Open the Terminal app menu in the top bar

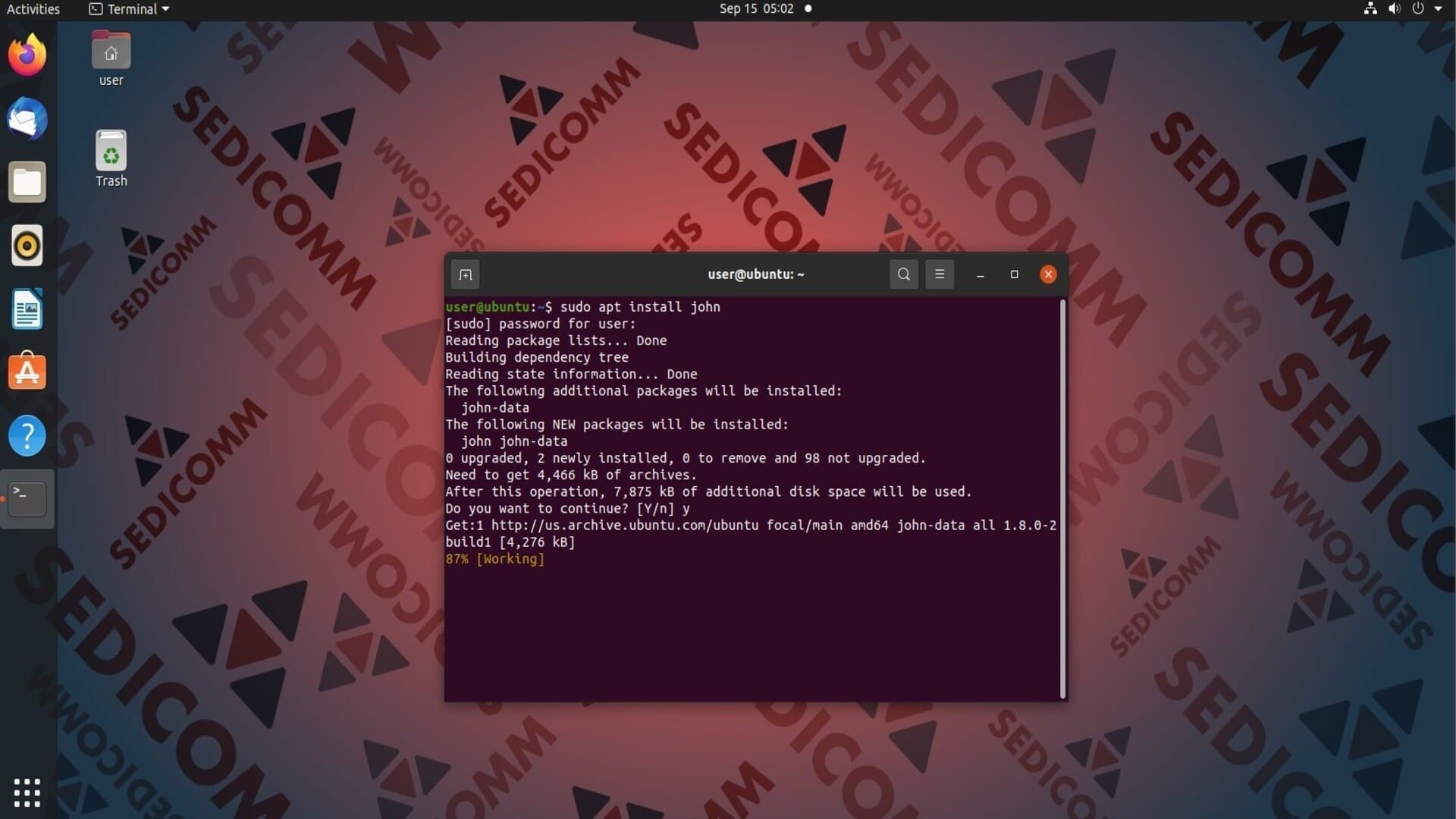[129, 9]
